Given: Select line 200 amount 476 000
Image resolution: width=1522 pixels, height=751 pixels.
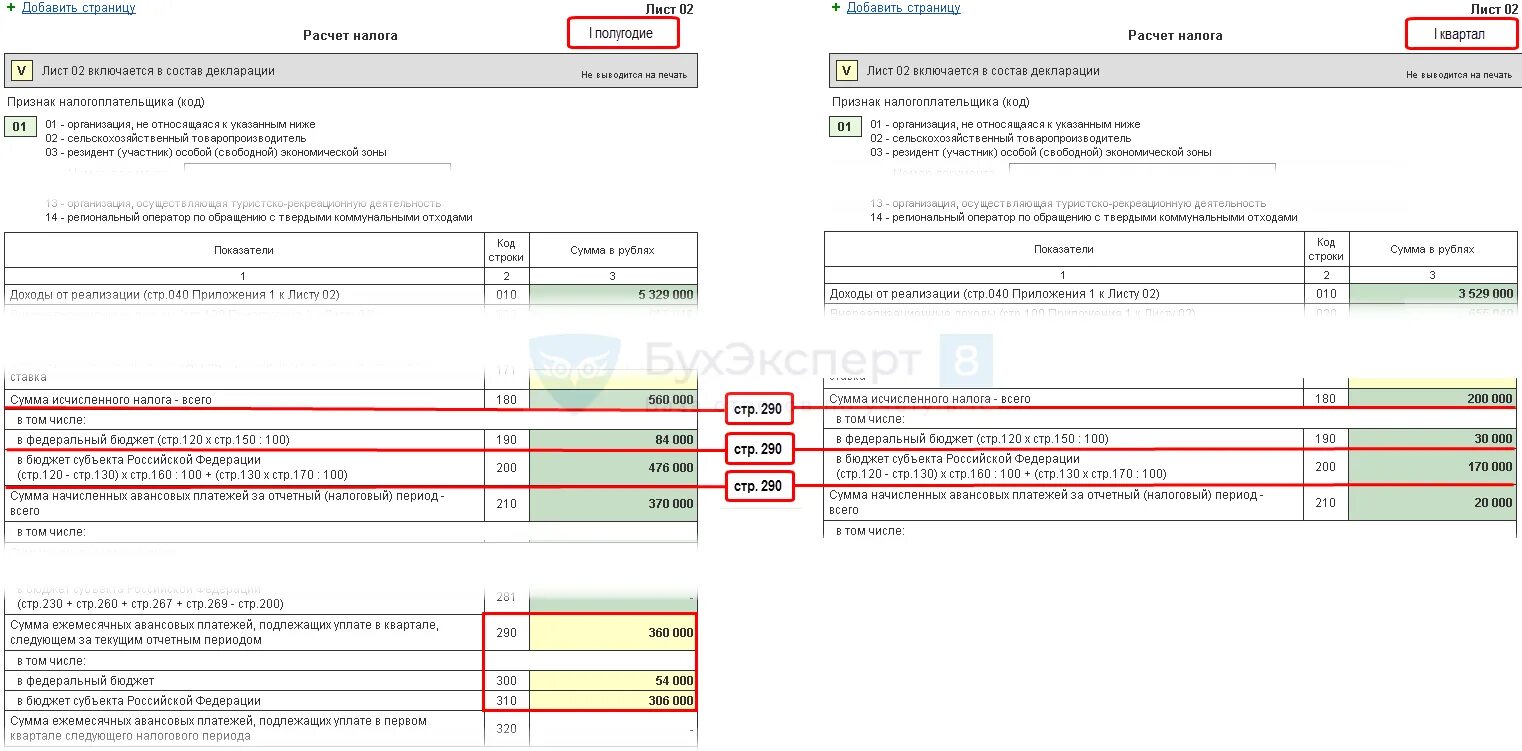Looking at the screenshot, I should [x=613, y=468].
